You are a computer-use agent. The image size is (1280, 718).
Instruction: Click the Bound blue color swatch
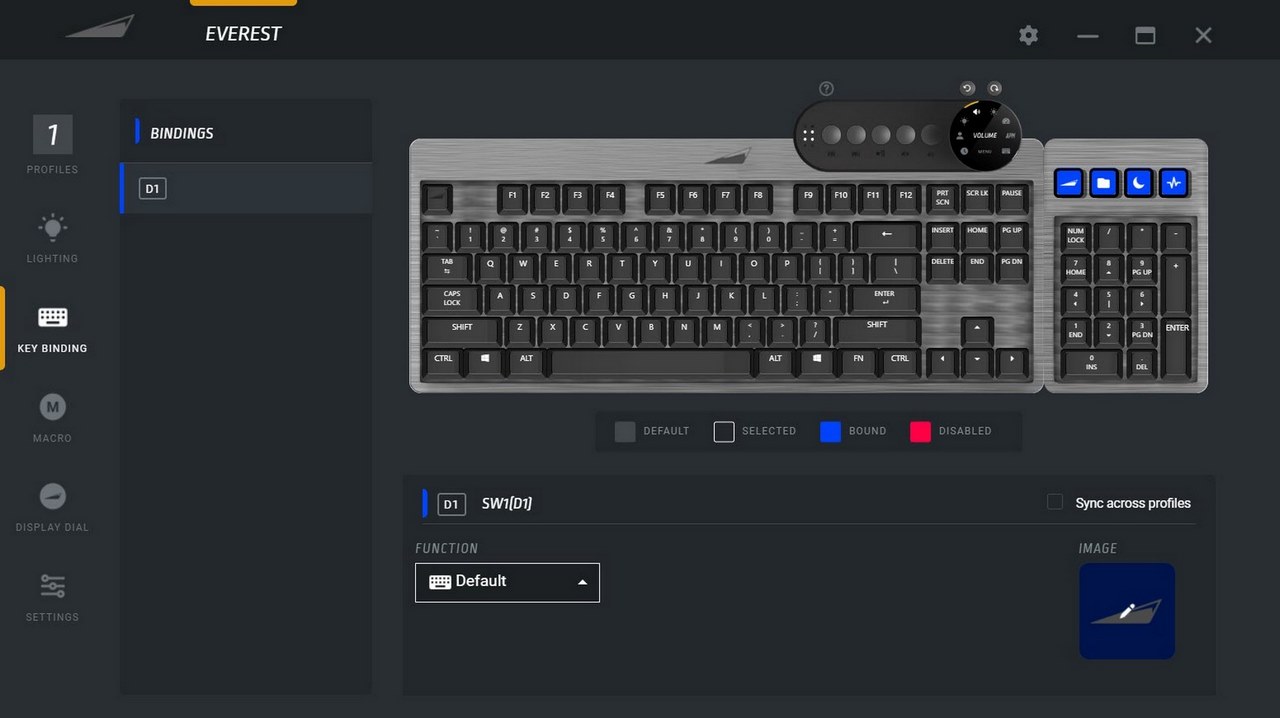coord(830,431)
